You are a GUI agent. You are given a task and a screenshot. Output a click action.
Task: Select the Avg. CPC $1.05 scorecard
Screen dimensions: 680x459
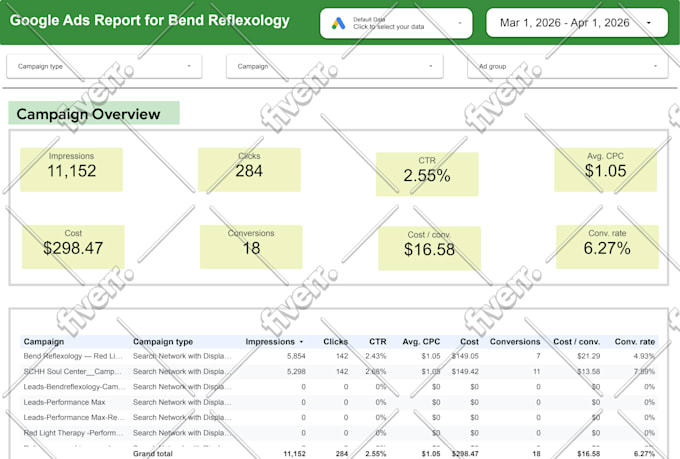click(605, 170)
